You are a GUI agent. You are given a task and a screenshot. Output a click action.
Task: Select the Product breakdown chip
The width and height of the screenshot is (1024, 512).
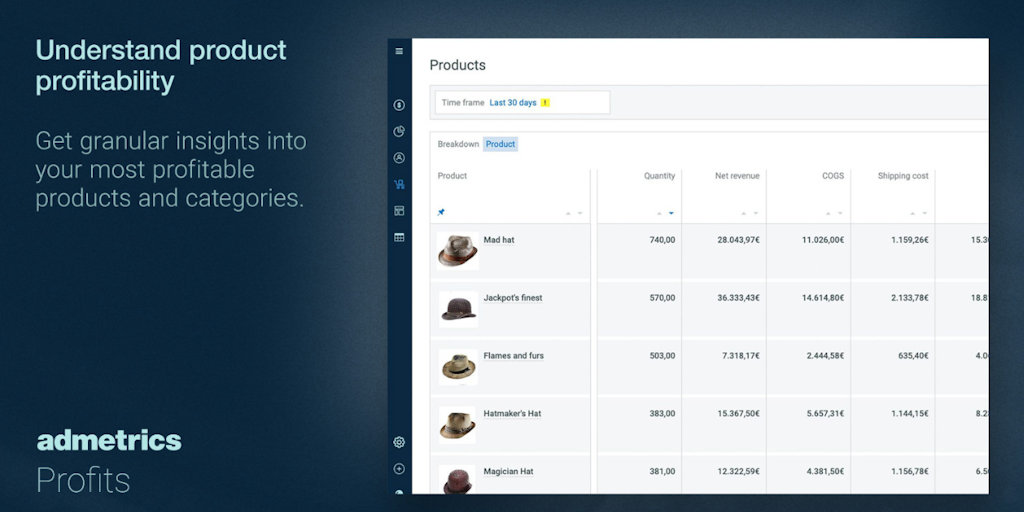(x=500, y=144)
